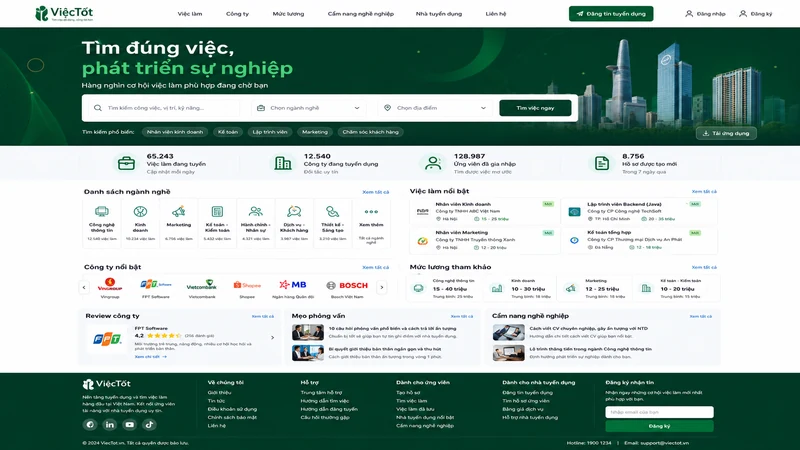The height and width of the screenshot is (450, 800).
Task: Open the Mức lương menu
Action: [288, 14]
